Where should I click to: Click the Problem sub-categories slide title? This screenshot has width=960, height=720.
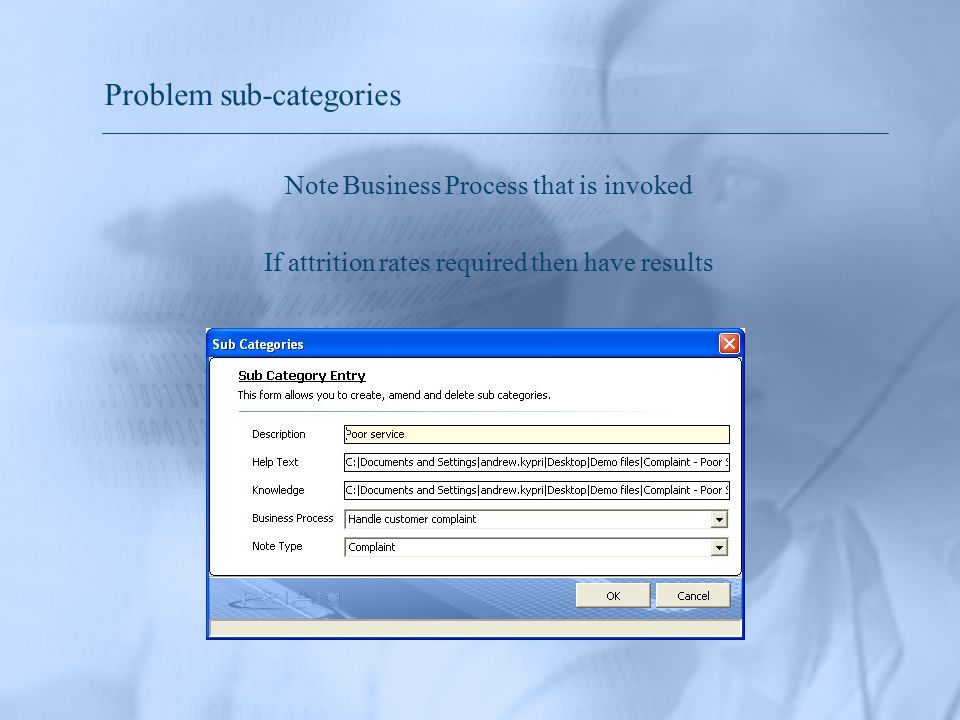click(x=252, y=96)
